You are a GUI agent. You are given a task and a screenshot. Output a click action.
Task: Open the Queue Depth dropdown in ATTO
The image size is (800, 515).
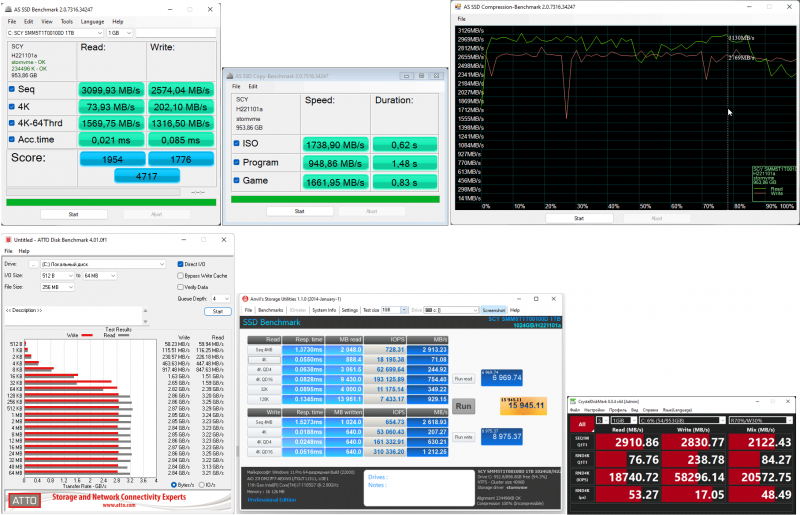pos(221,299)
